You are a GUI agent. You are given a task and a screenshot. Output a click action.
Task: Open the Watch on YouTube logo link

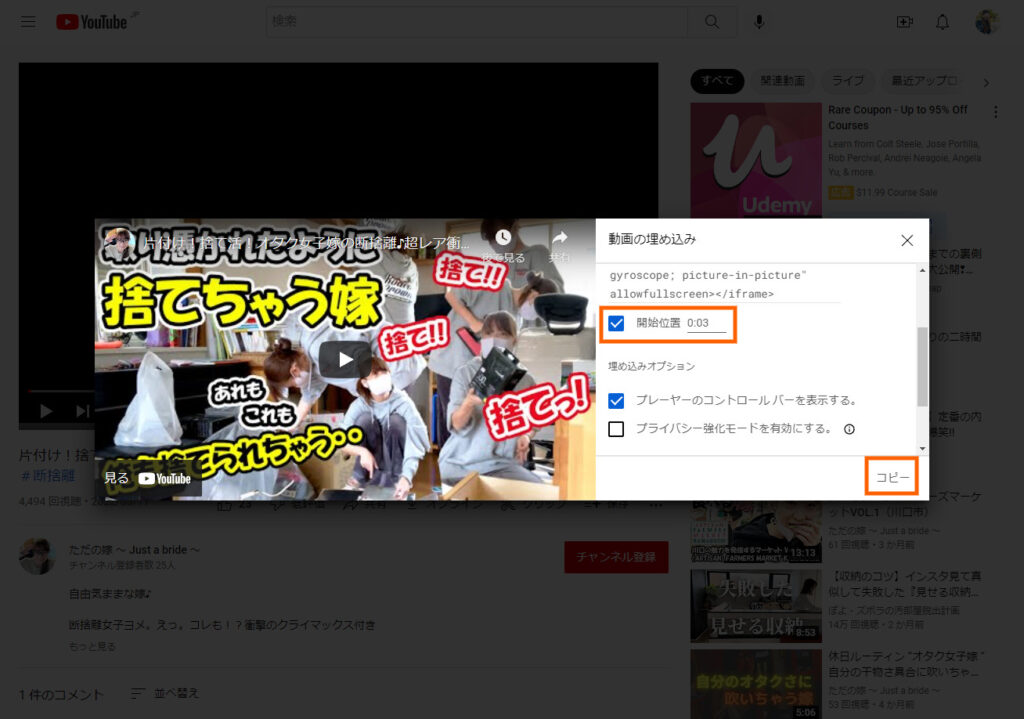[165, 479]
